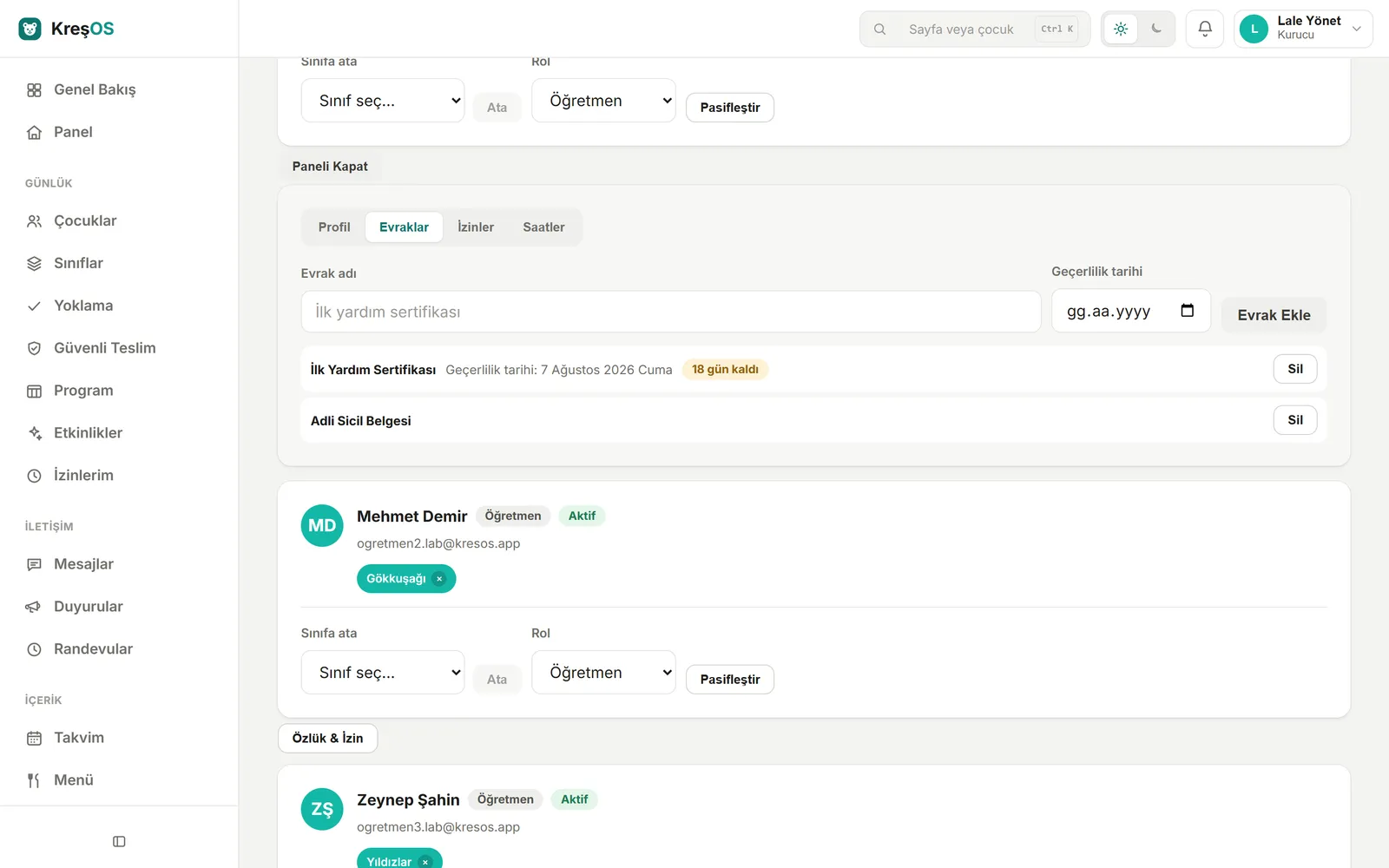The image size is (1389, 868).
Task: Click the Sayfa veya çocuk search box
Action: (x=975, y=29)
